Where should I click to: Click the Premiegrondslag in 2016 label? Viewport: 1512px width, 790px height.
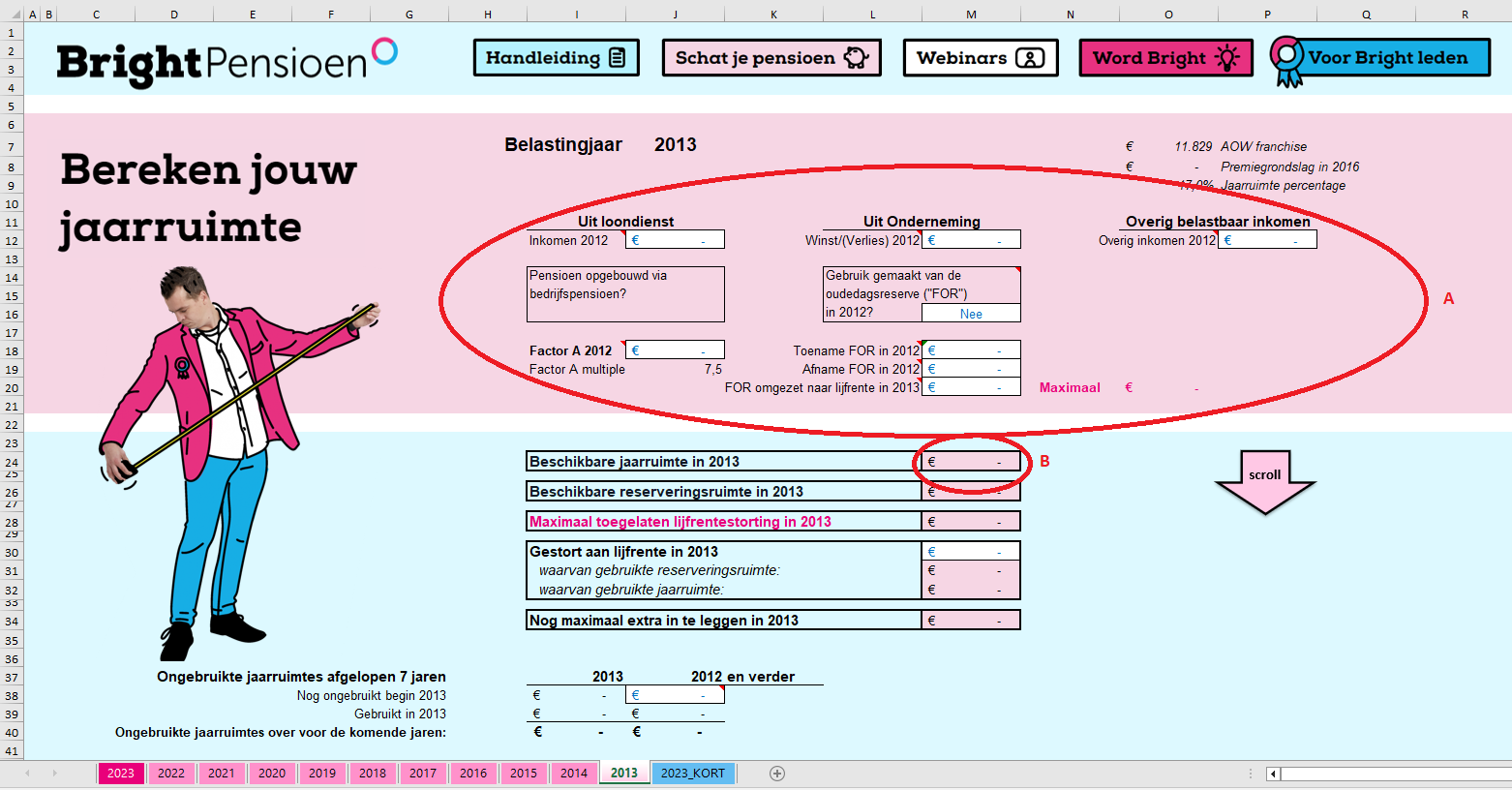tap(1289, 167)
